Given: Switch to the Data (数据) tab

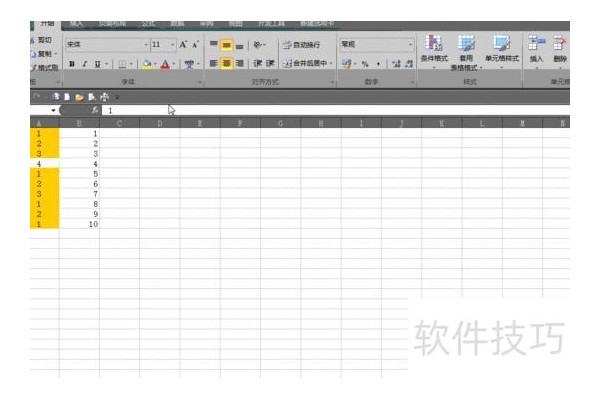Looking at the screenshot, I should pos(177,24).
